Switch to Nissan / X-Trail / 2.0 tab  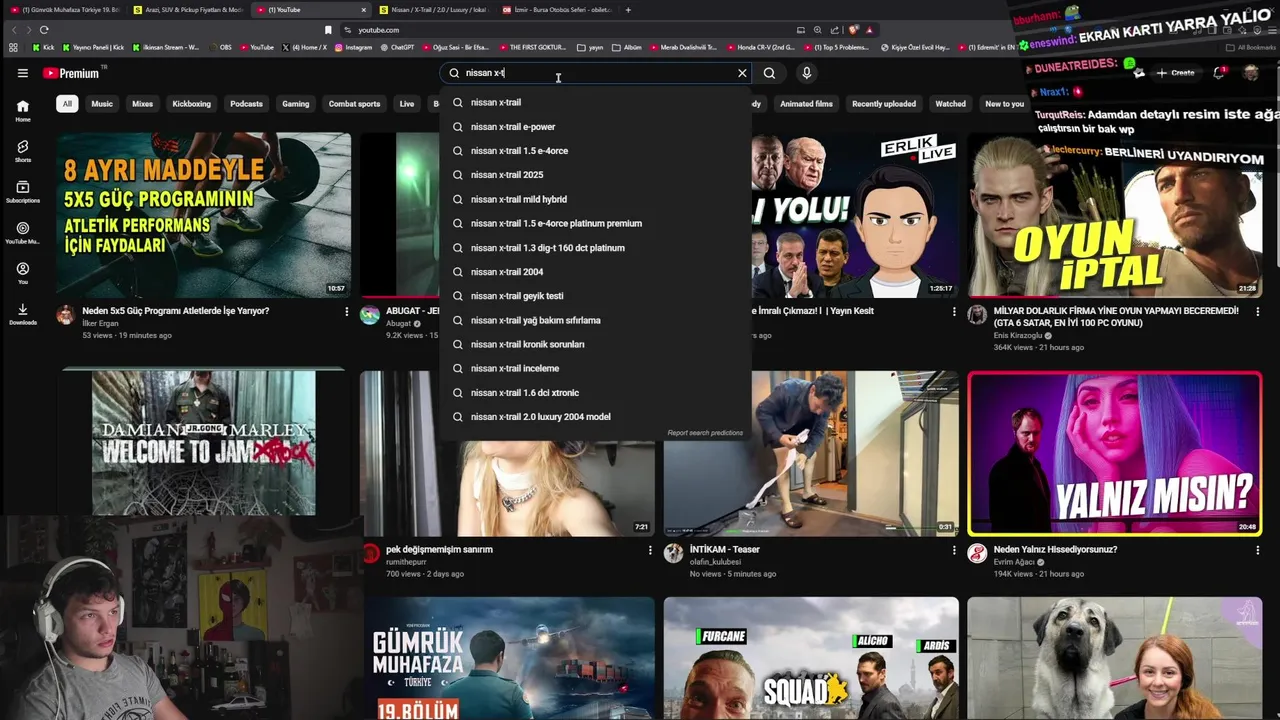point(434,10)
